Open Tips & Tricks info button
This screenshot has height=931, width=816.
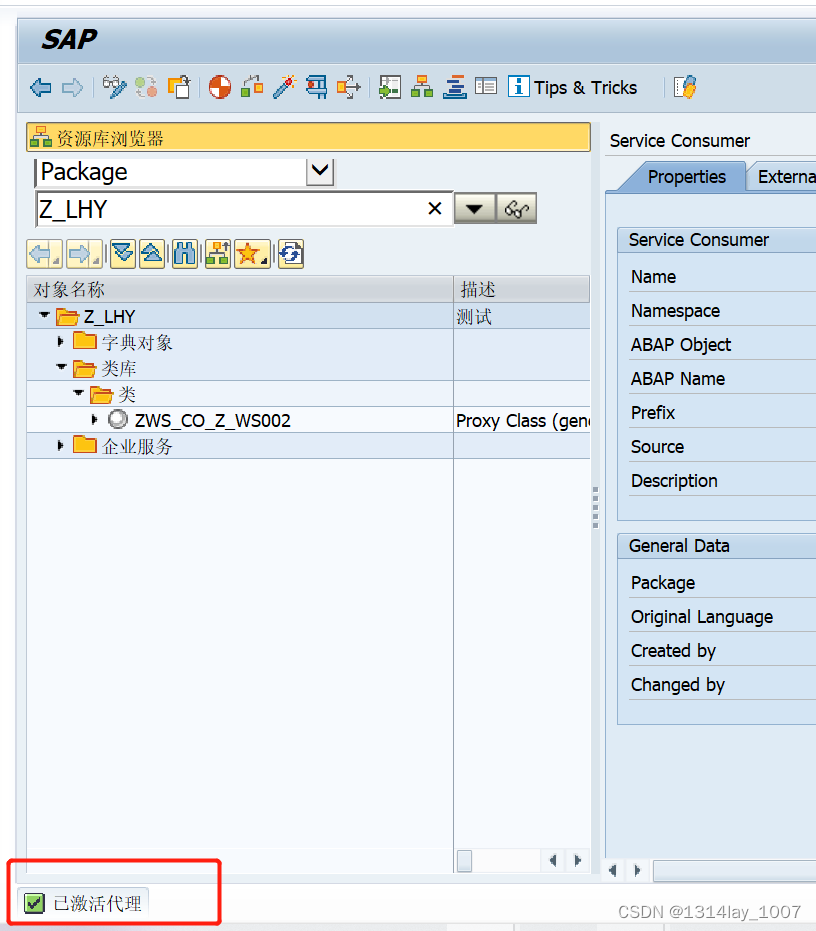point(573,87)
